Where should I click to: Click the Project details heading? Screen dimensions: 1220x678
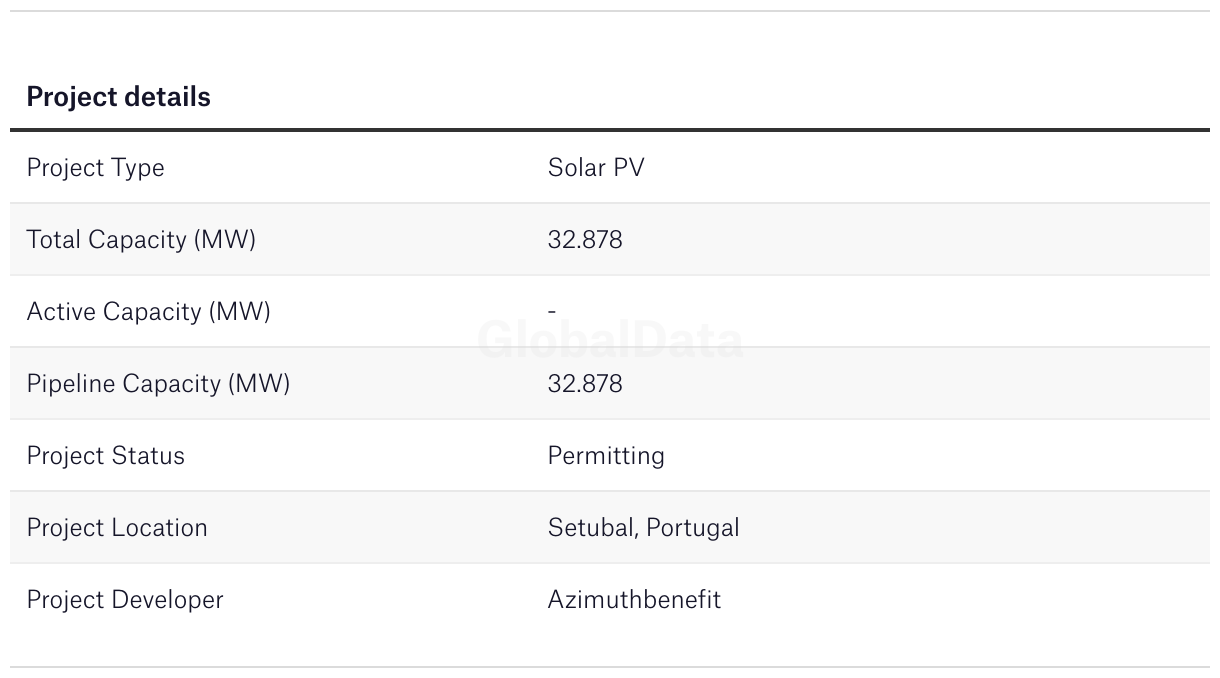click(118, 97)
